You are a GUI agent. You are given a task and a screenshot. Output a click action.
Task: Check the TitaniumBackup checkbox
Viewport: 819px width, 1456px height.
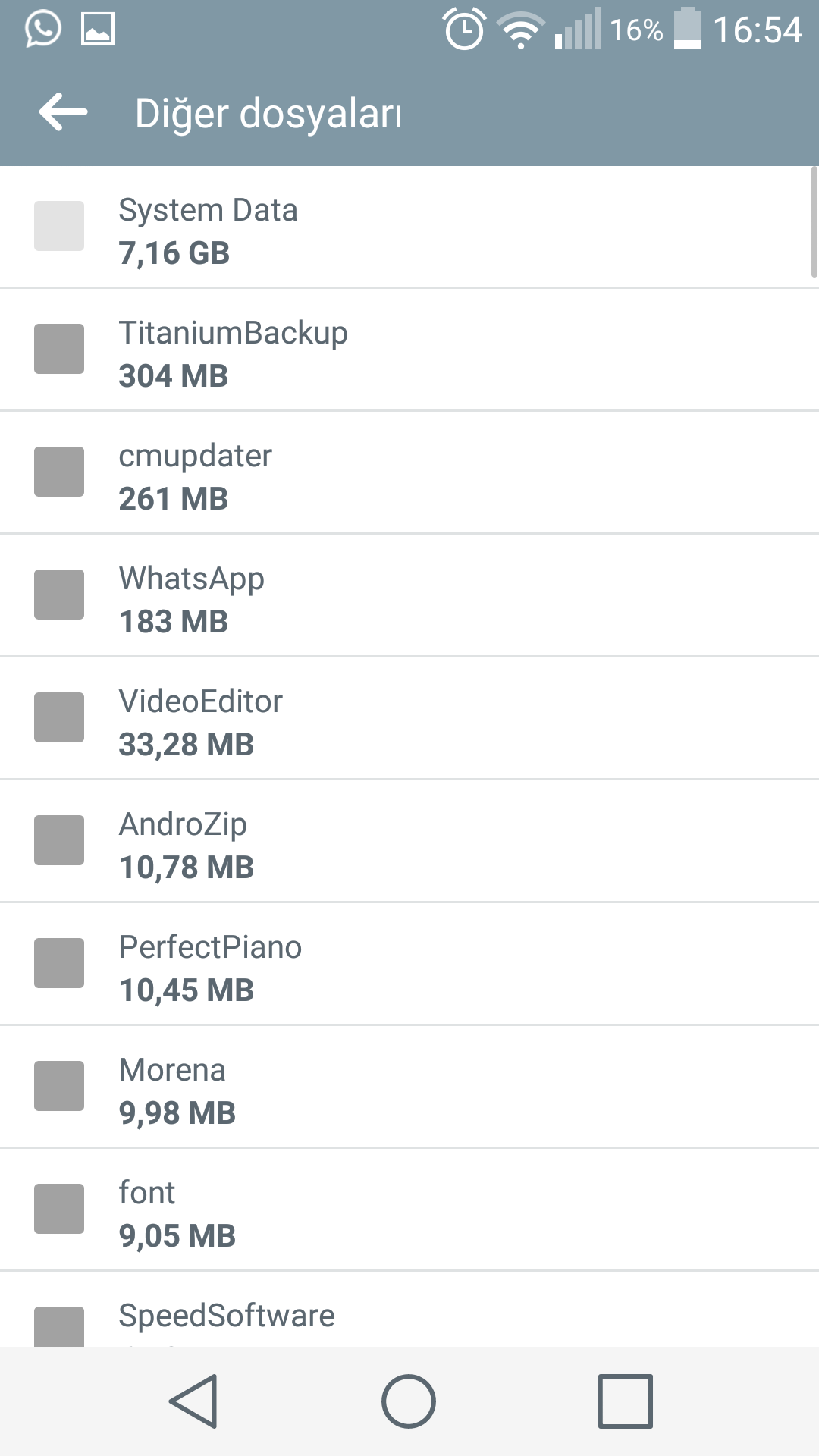click(x=59, y=349)
